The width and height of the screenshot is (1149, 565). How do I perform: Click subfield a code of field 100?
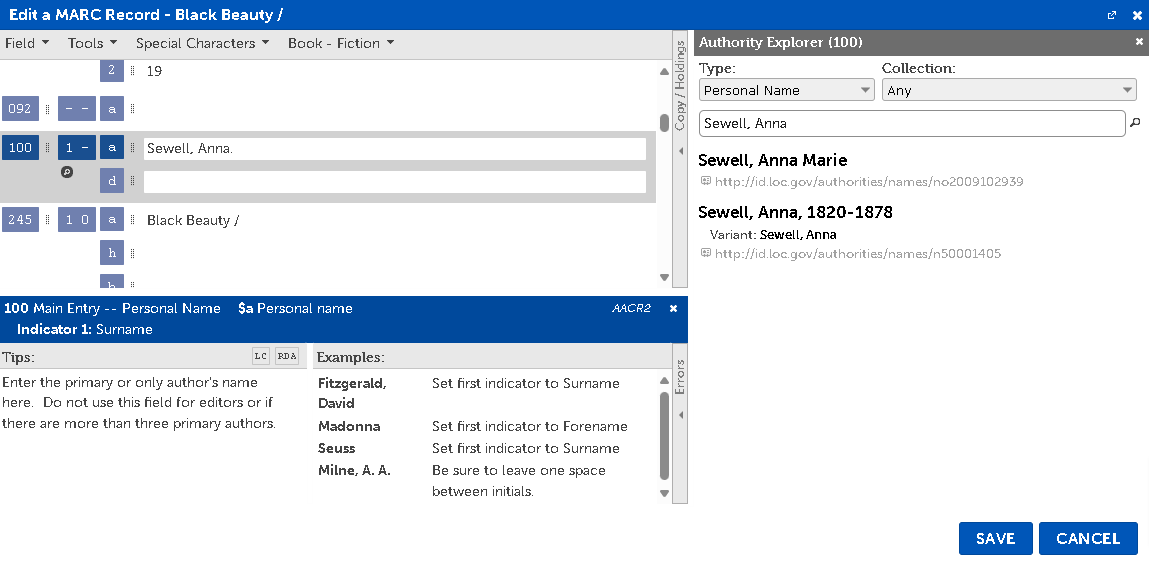pyautogui.click(x=112, y=147)
